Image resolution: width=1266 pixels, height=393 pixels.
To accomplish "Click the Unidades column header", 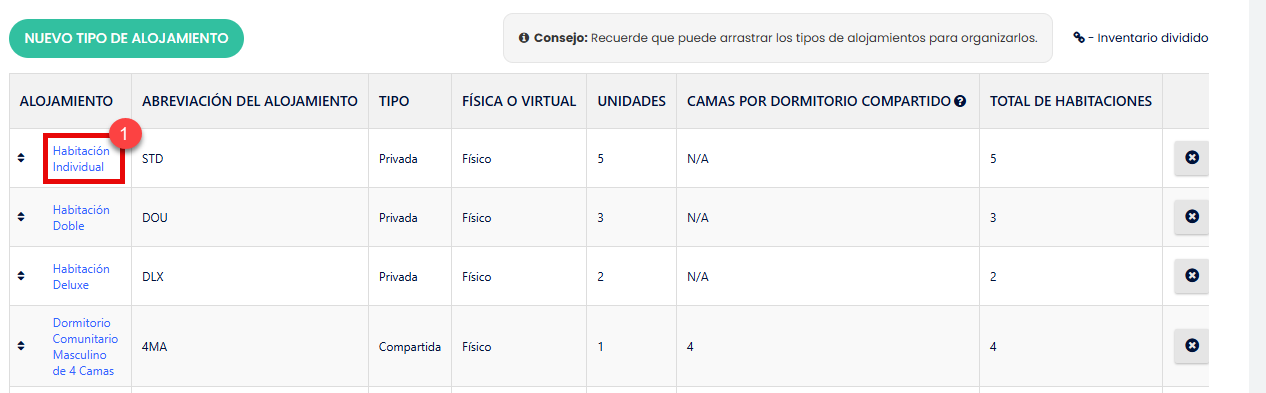I will 632,101.
